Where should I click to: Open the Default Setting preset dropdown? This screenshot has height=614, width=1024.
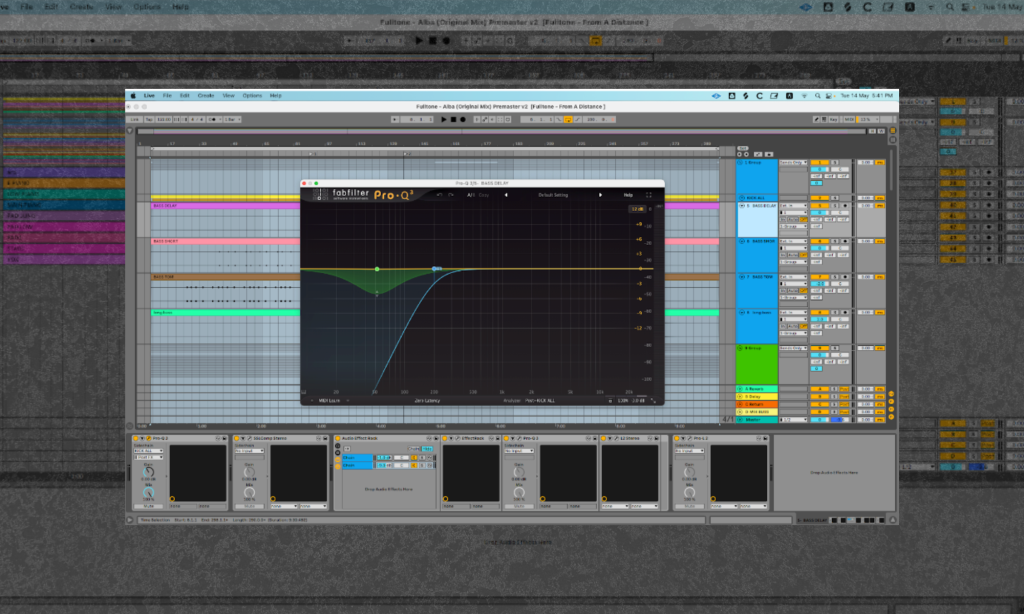553,195
